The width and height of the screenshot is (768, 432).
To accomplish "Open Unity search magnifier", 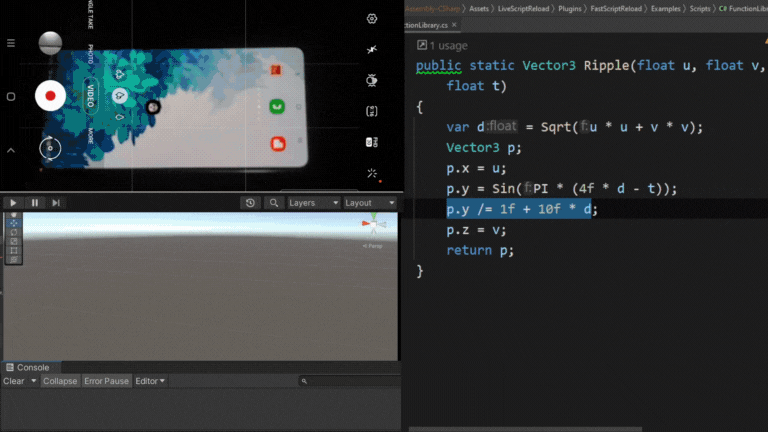I will click(x=274, y=203).
